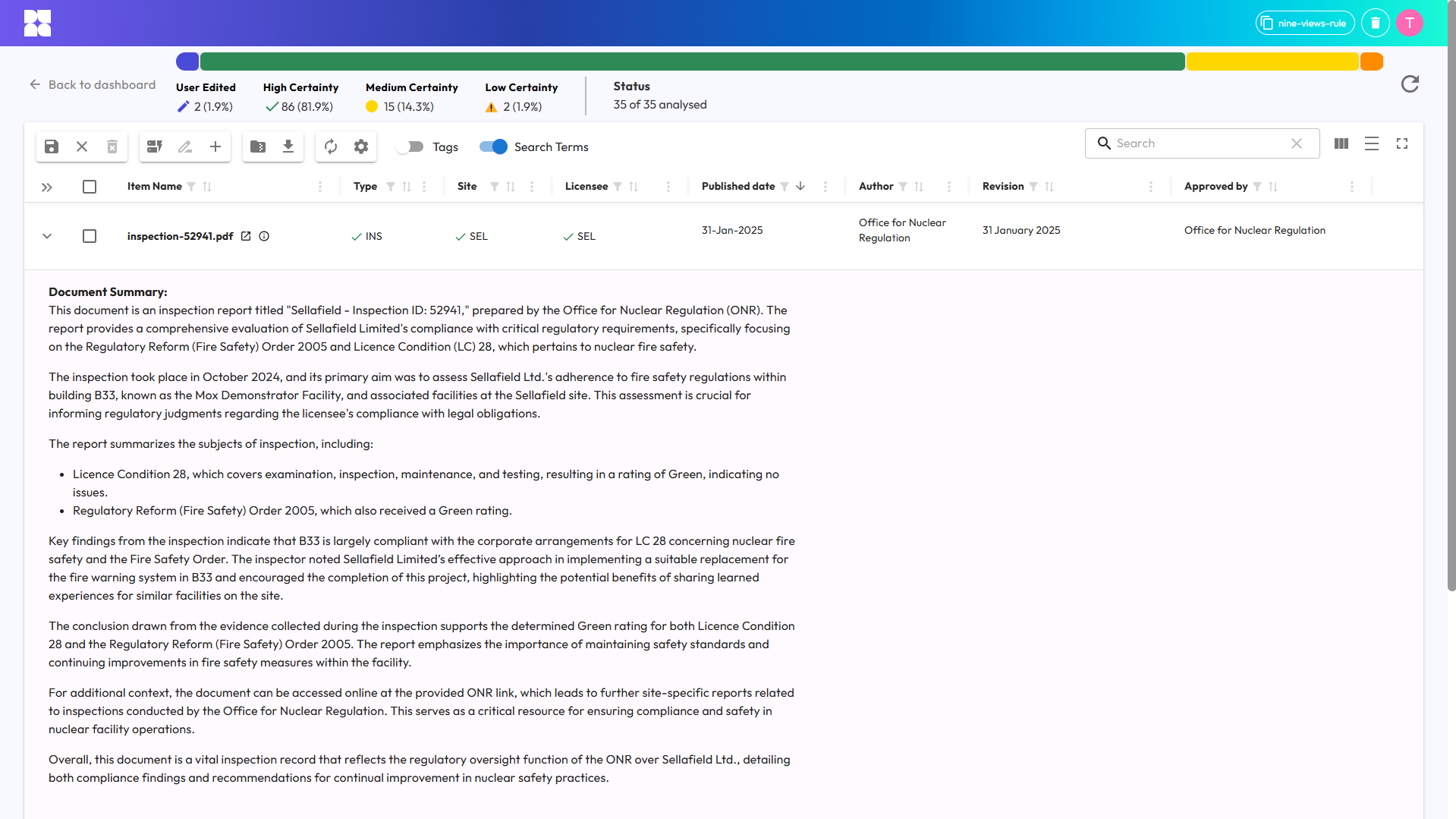Open the settings gear in the toolbar
Image resolution: width=1456 pixels, height=819 pixels.
361,146
